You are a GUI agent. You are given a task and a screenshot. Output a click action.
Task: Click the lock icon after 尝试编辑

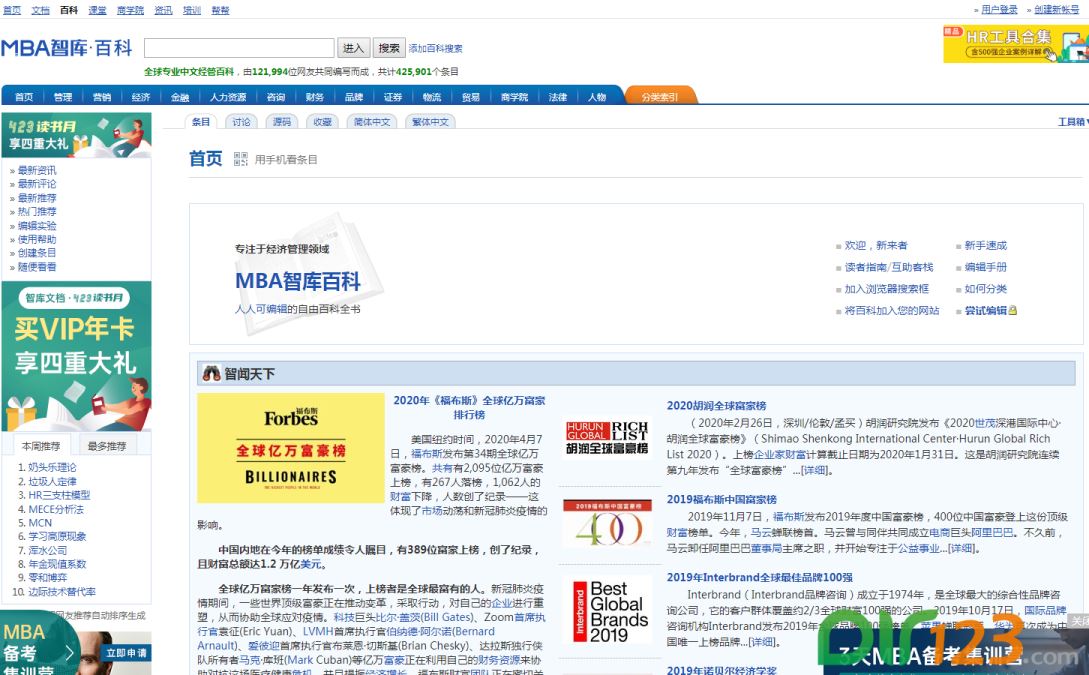coord(1013,310)
